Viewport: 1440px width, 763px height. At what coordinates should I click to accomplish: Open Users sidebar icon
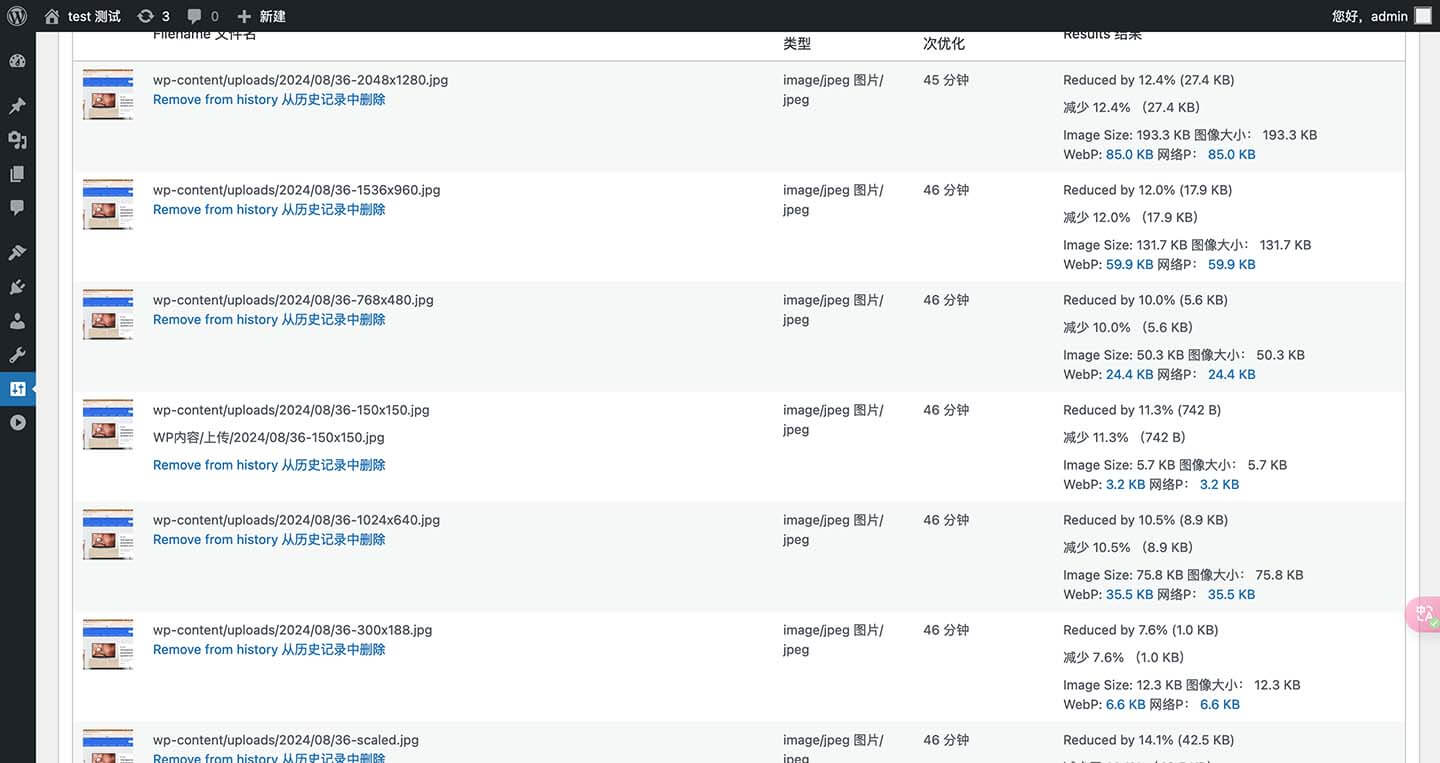17,321
